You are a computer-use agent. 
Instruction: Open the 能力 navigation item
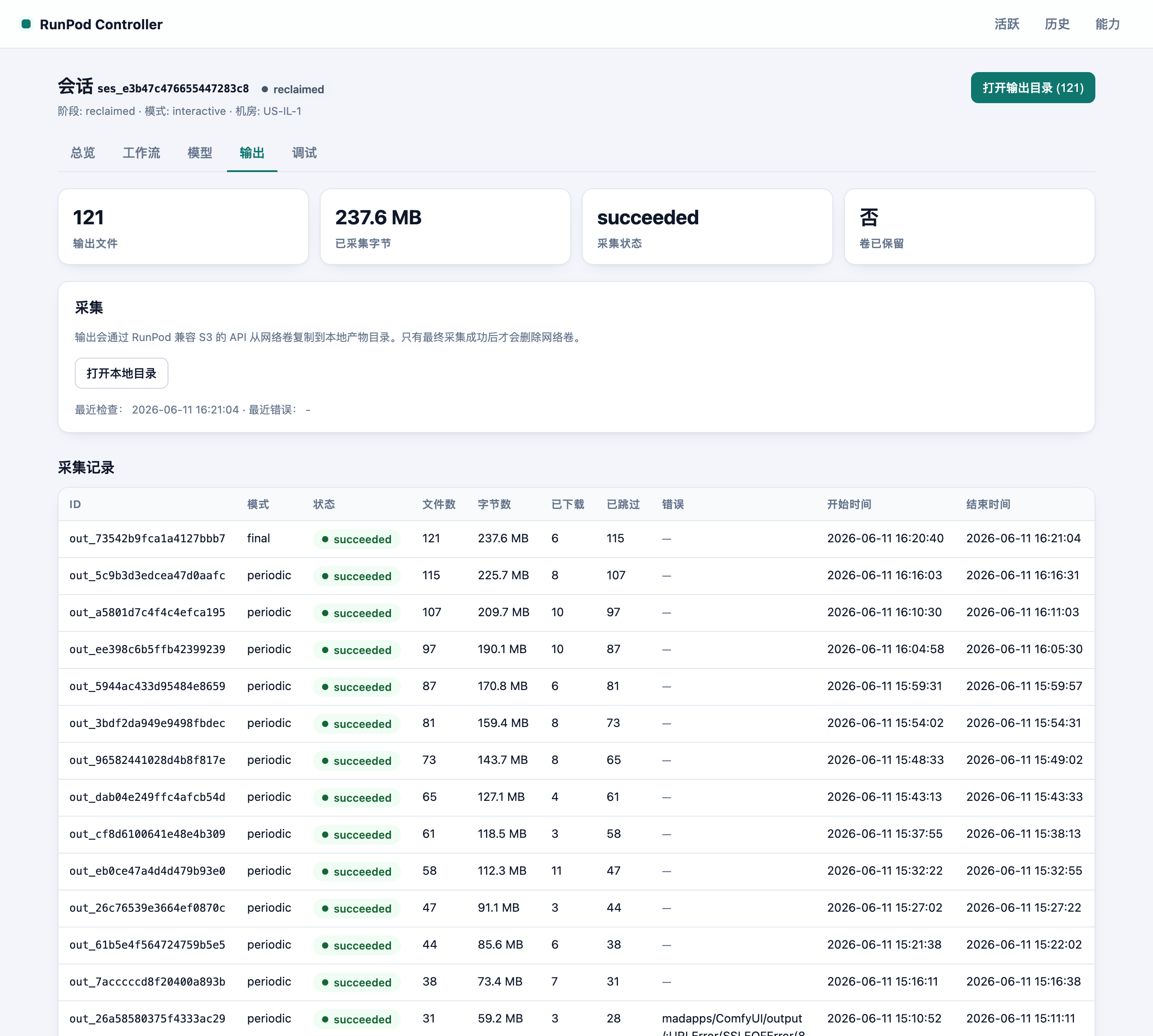pos(1108,24)
